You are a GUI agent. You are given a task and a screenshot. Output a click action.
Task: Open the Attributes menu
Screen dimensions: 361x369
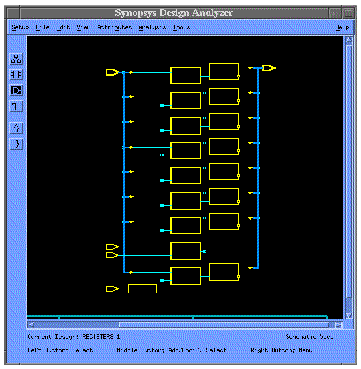[115, 27]
